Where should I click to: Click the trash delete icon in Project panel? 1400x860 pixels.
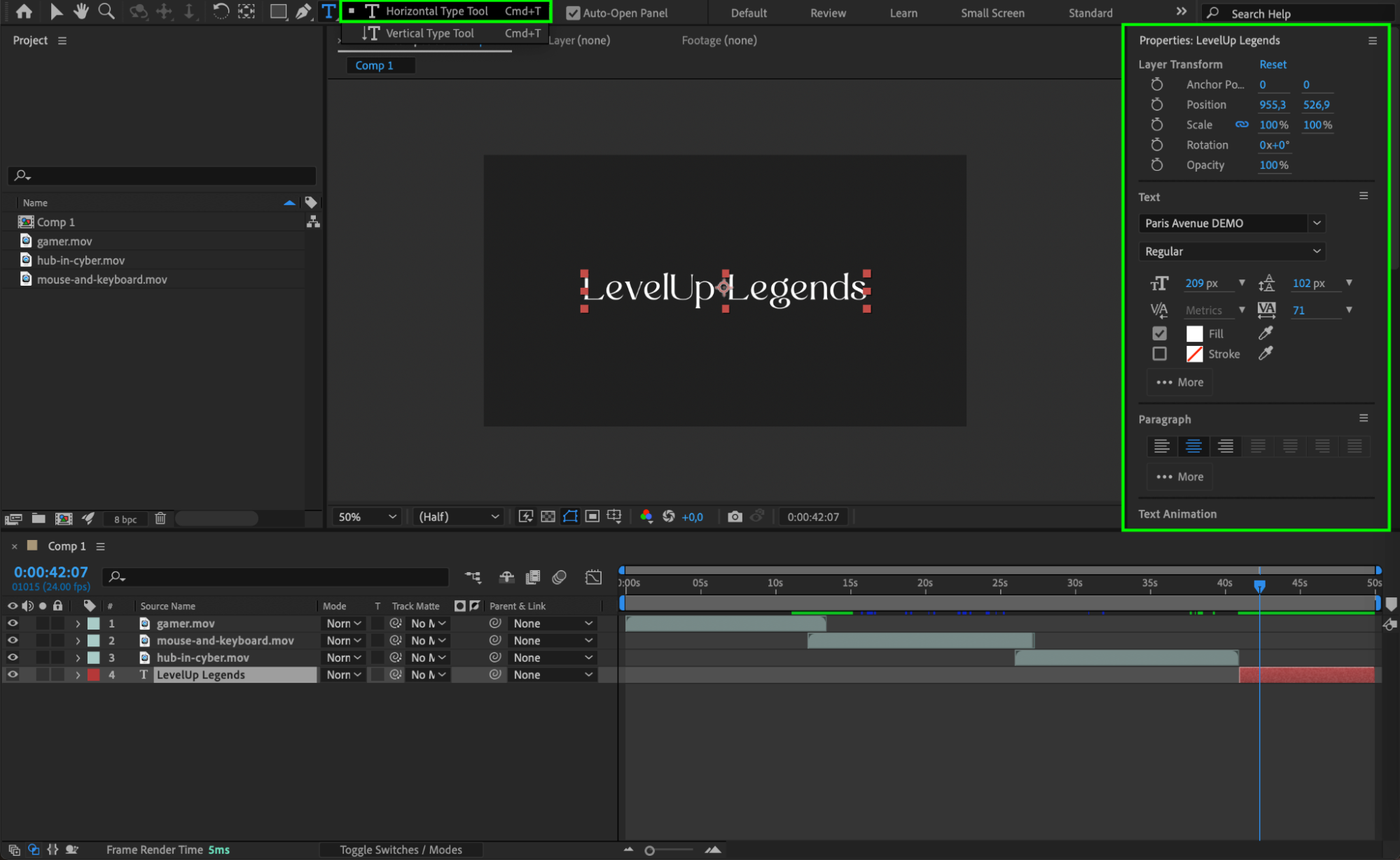160,518
